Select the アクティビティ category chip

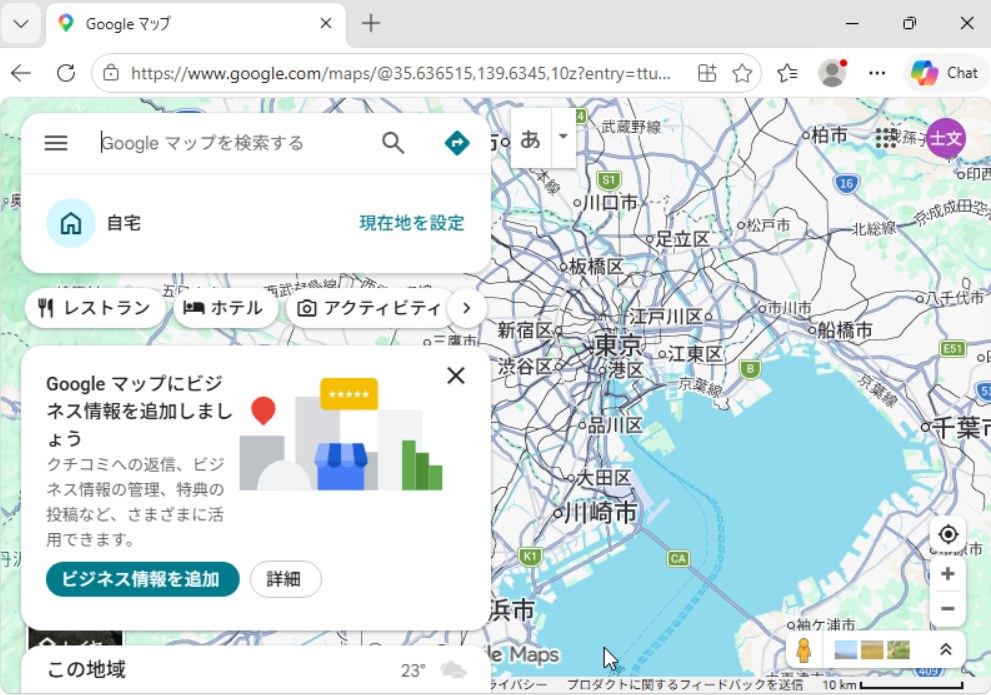pos(370,308)
